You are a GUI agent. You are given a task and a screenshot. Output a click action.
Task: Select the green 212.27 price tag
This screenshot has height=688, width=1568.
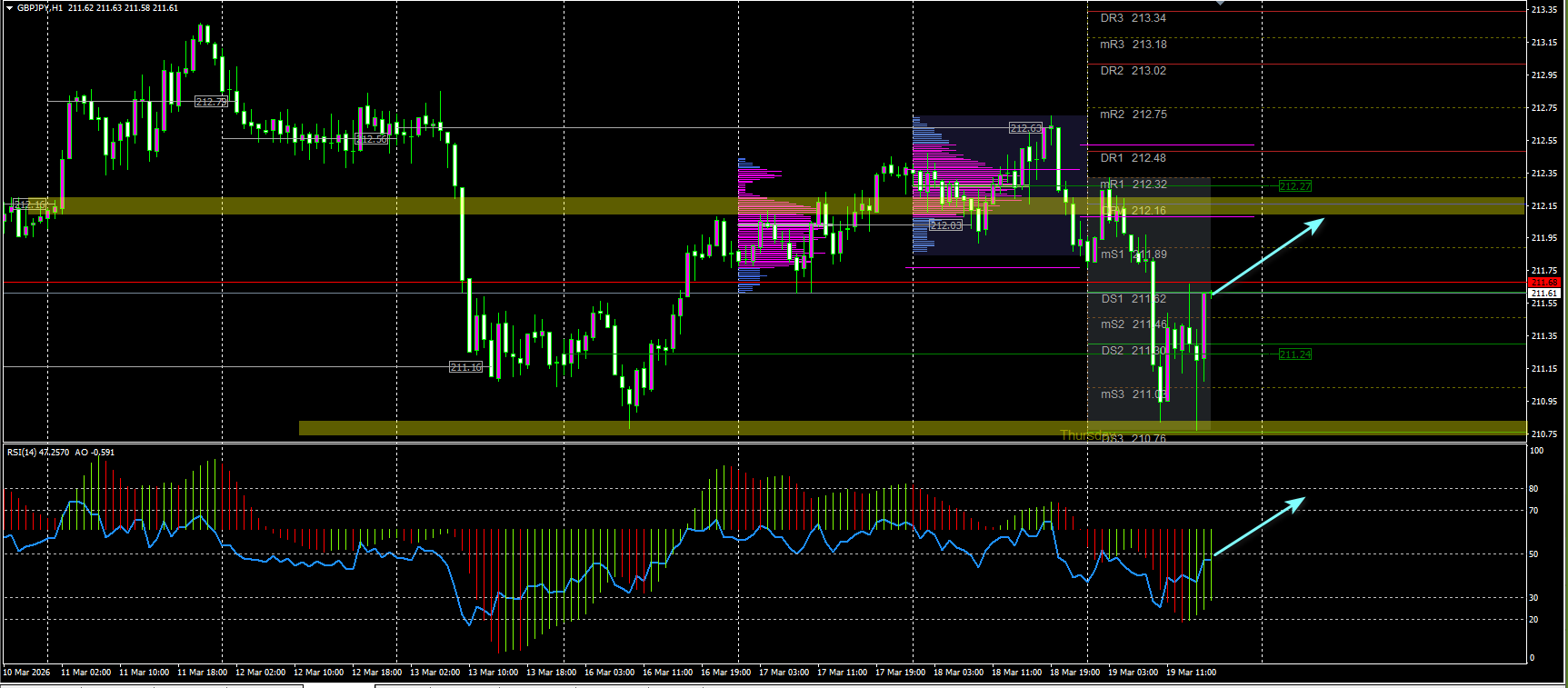click(x=1295, y=186)
